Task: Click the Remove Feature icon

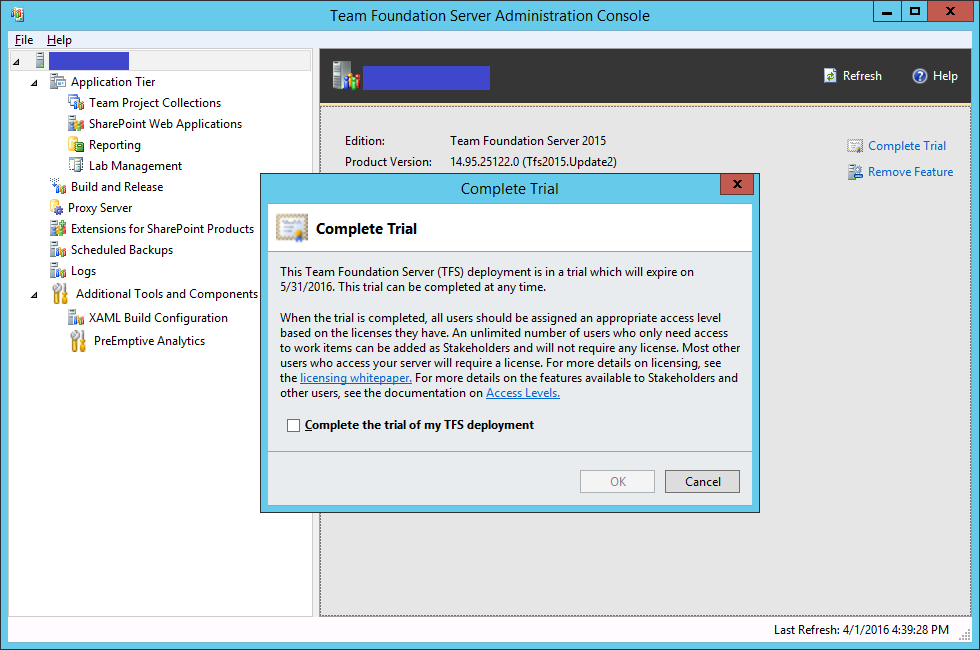Action: pyautogui.click(x=854, y=172)
